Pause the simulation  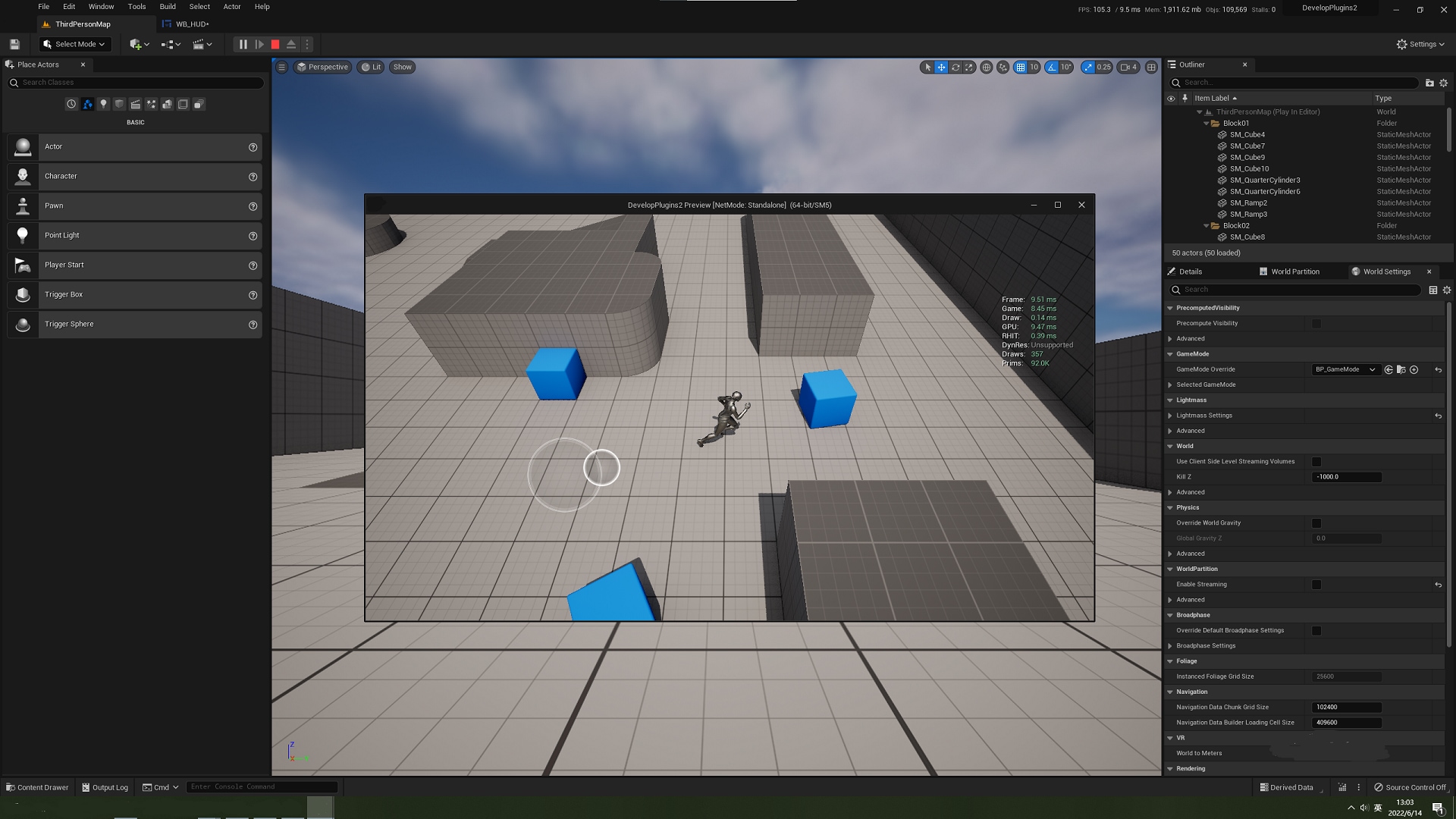click(x=243, y=45)
